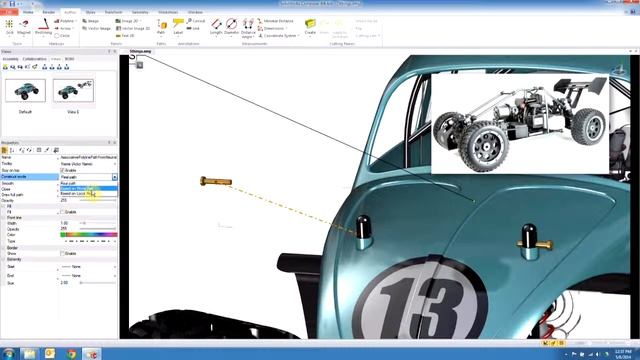Select the Polyline markup tool
640x360 pixels.
point(64,21)
